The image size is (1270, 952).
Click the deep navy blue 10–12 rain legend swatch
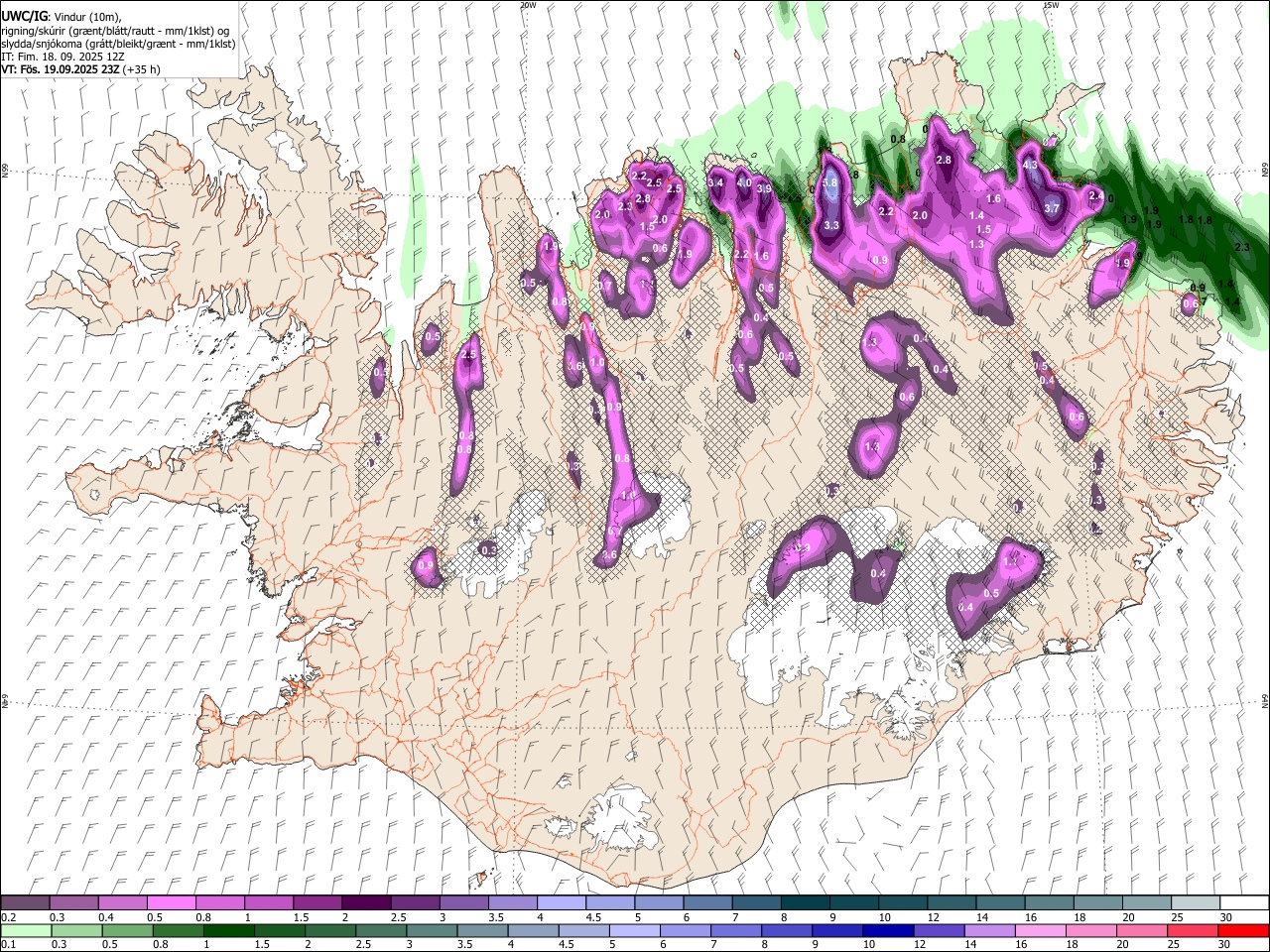889,930
